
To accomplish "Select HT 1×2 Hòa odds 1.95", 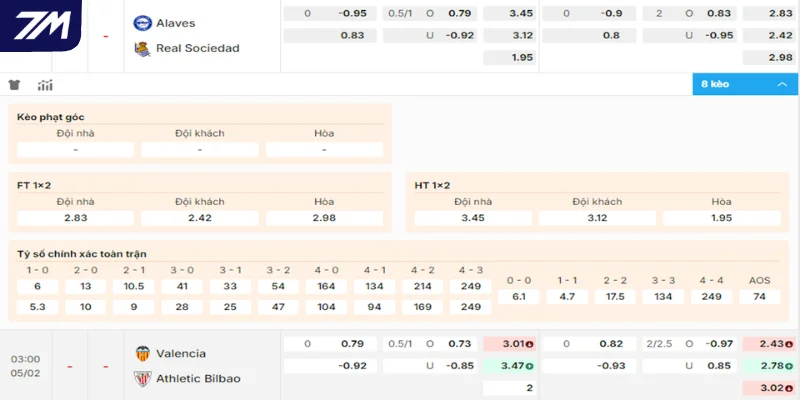I will 721,218.
